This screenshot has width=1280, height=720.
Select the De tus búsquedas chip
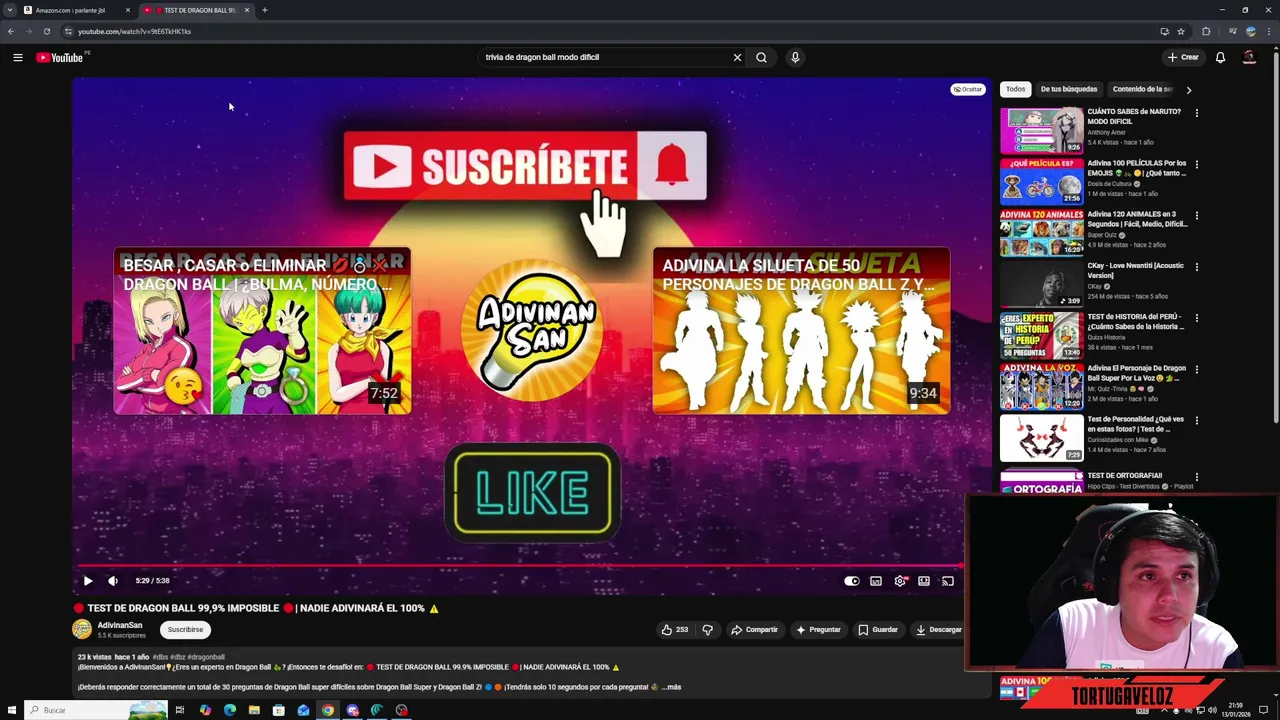point(1069,89)
